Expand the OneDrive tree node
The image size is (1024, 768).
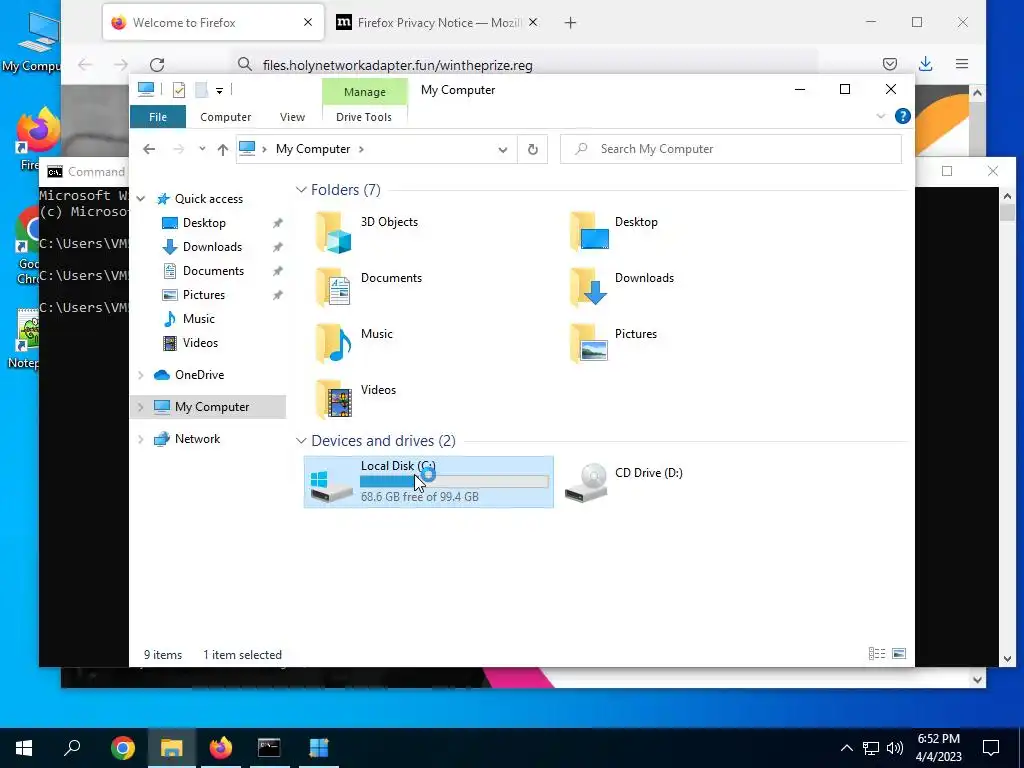(x=140, y=375)
